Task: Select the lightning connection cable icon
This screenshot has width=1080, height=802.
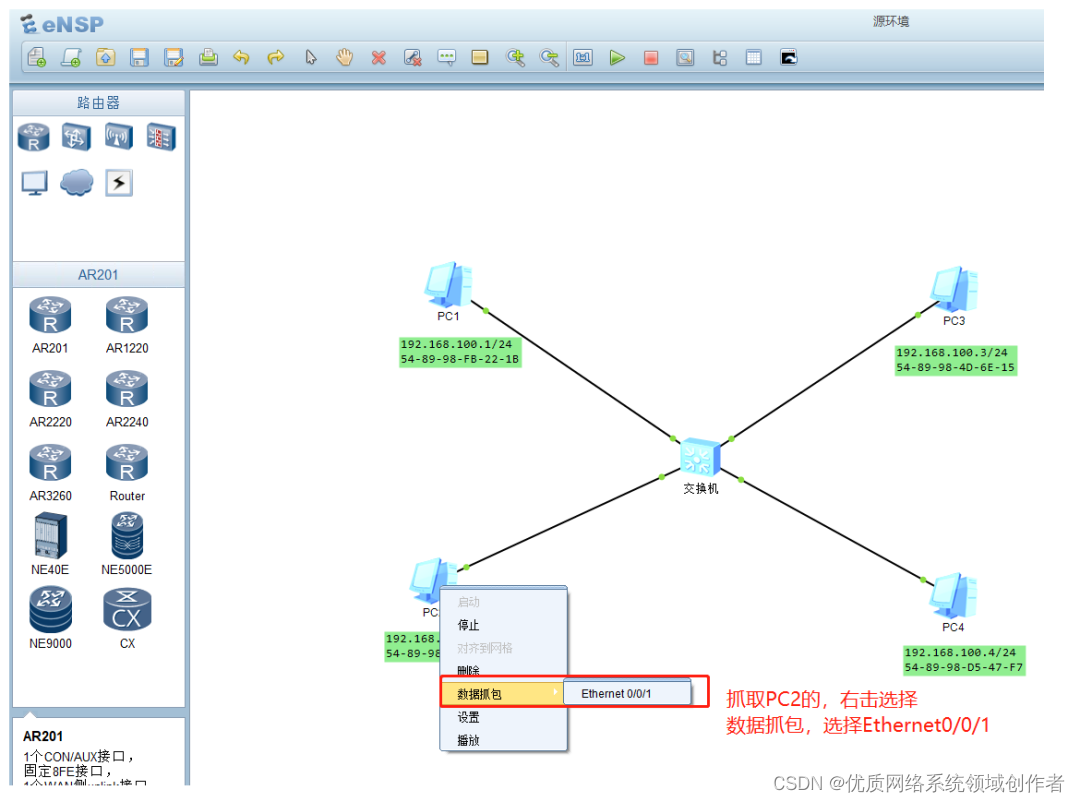Action: point(119,183)
